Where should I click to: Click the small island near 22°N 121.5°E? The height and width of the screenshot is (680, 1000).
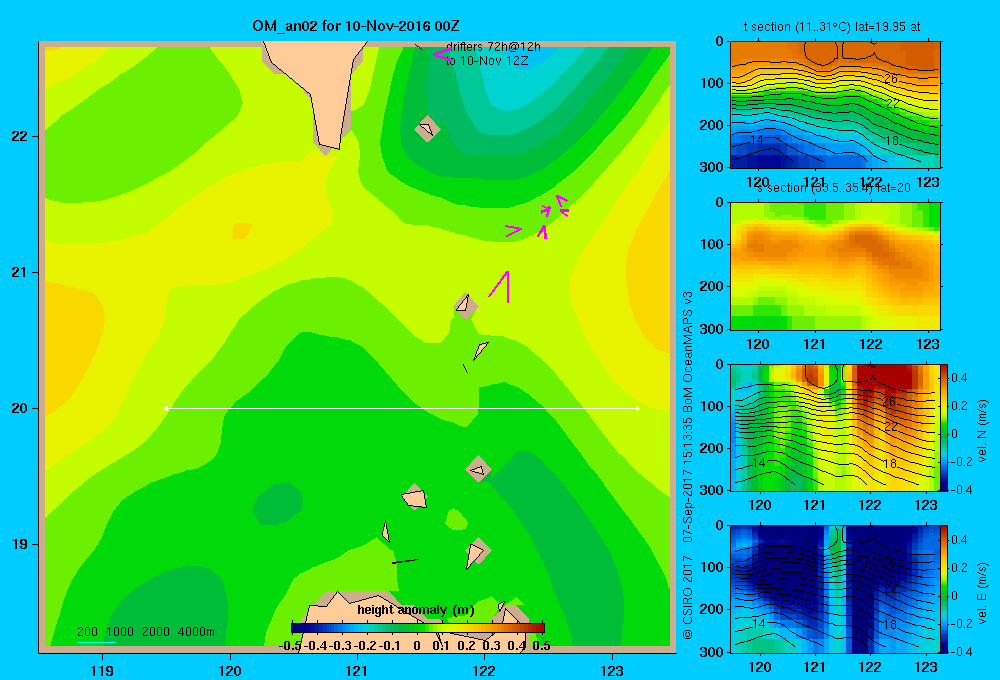(427, 129)
